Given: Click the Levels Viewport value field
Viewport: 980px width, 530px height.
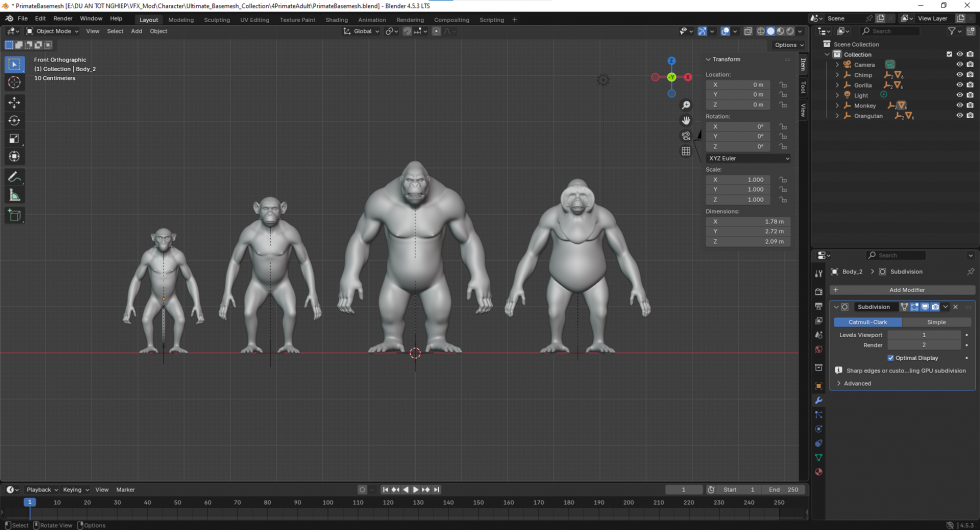Looking at the screenshot, I should click(x=923, y=334).
